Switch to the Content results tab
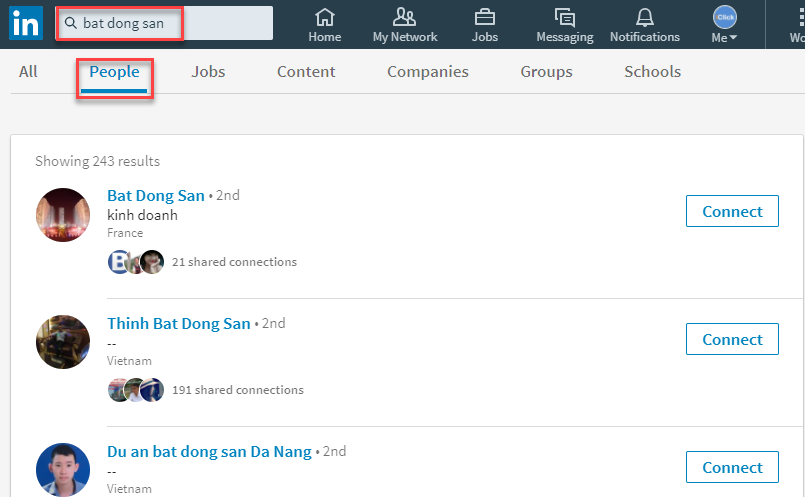 coord(306,72)
